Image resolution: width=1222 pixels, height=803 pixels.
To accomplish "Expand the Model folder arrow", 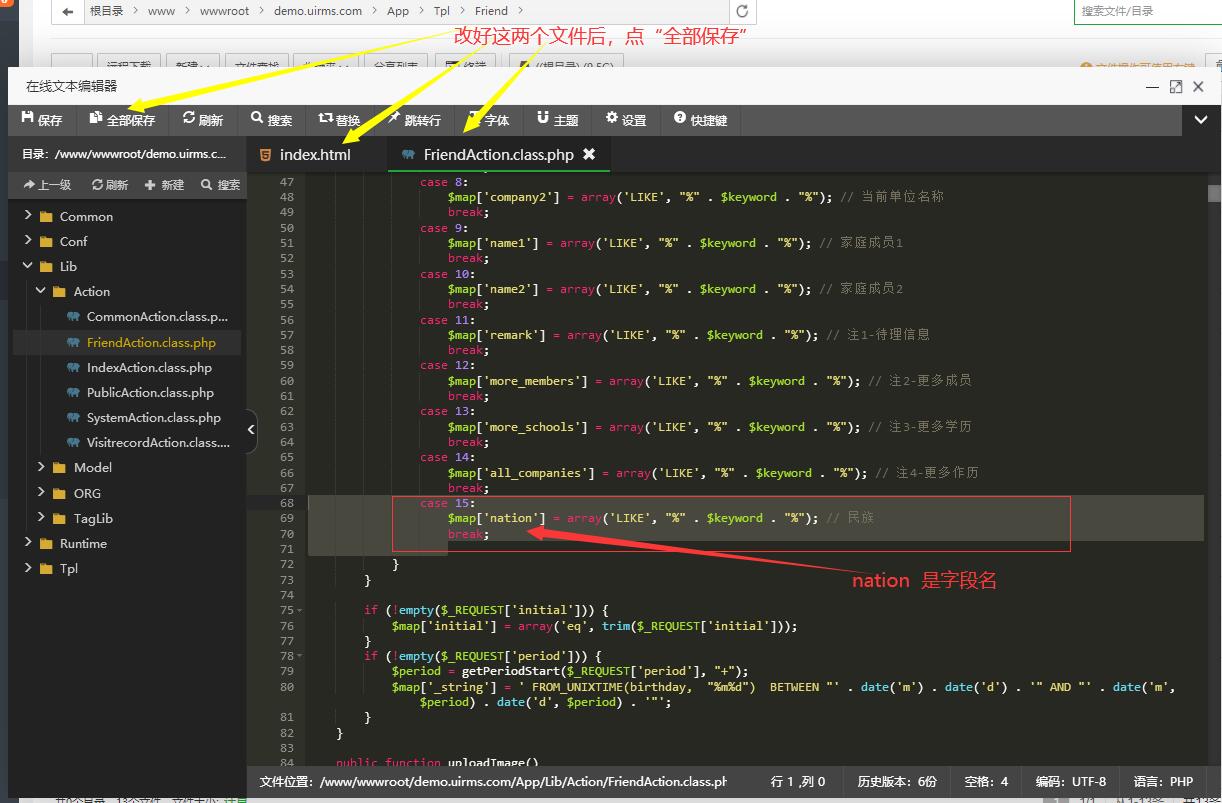I will [x=41, y=467].
